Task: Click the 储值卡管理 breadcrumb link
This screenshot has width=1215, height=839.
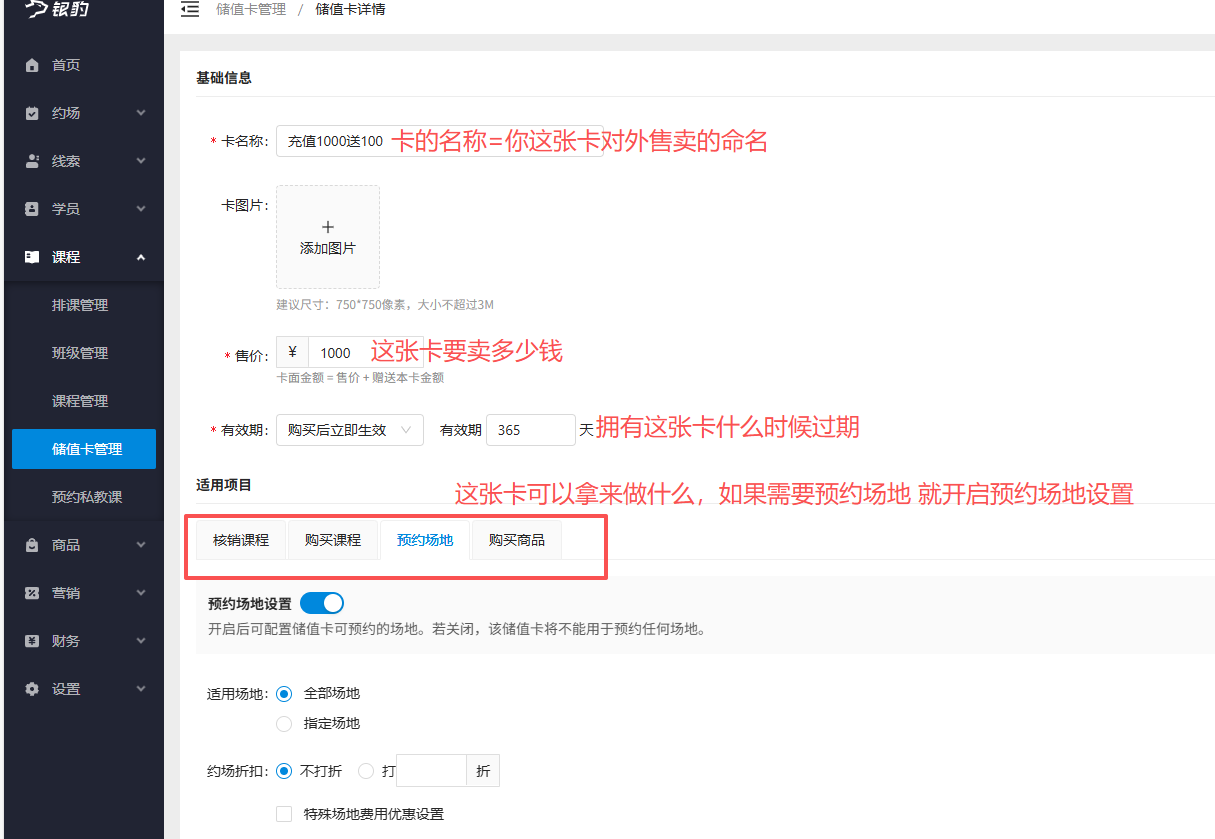Action: point(251,9)
